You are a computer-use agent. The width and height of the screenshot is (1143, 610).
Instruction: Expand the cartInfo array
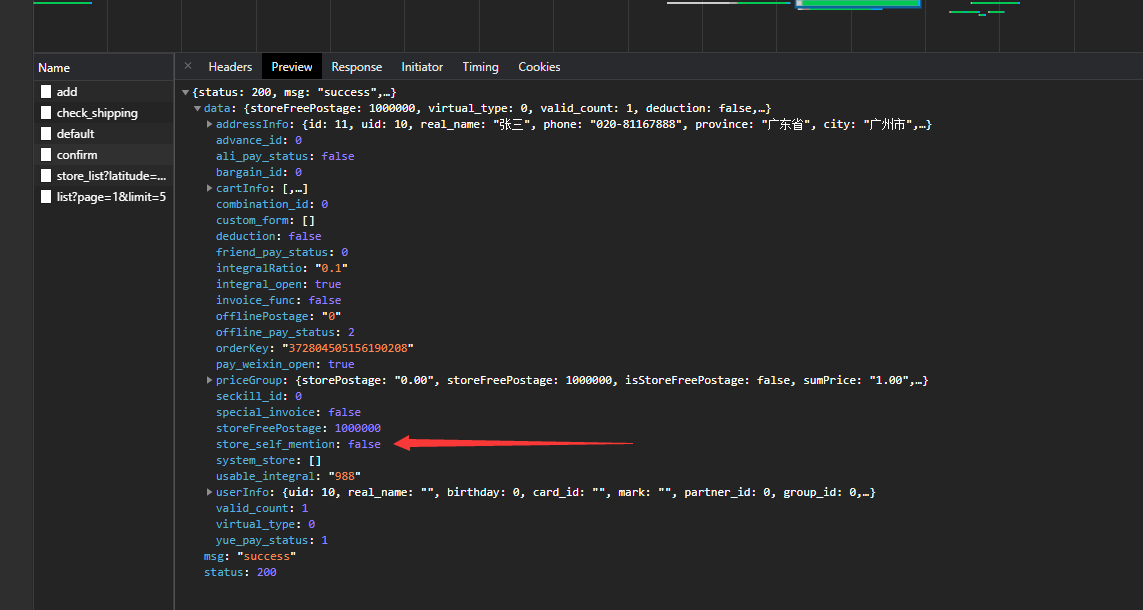210,188
